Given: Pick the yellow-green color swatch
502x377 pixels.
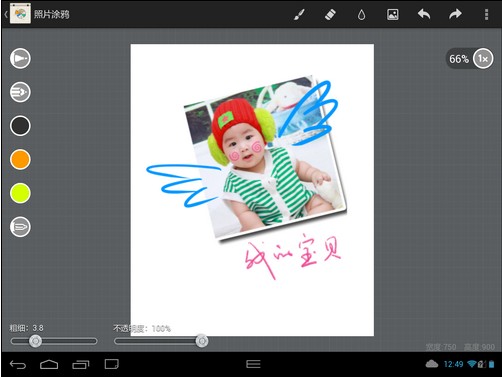Looking at the screenshot, I should (20, 193).
